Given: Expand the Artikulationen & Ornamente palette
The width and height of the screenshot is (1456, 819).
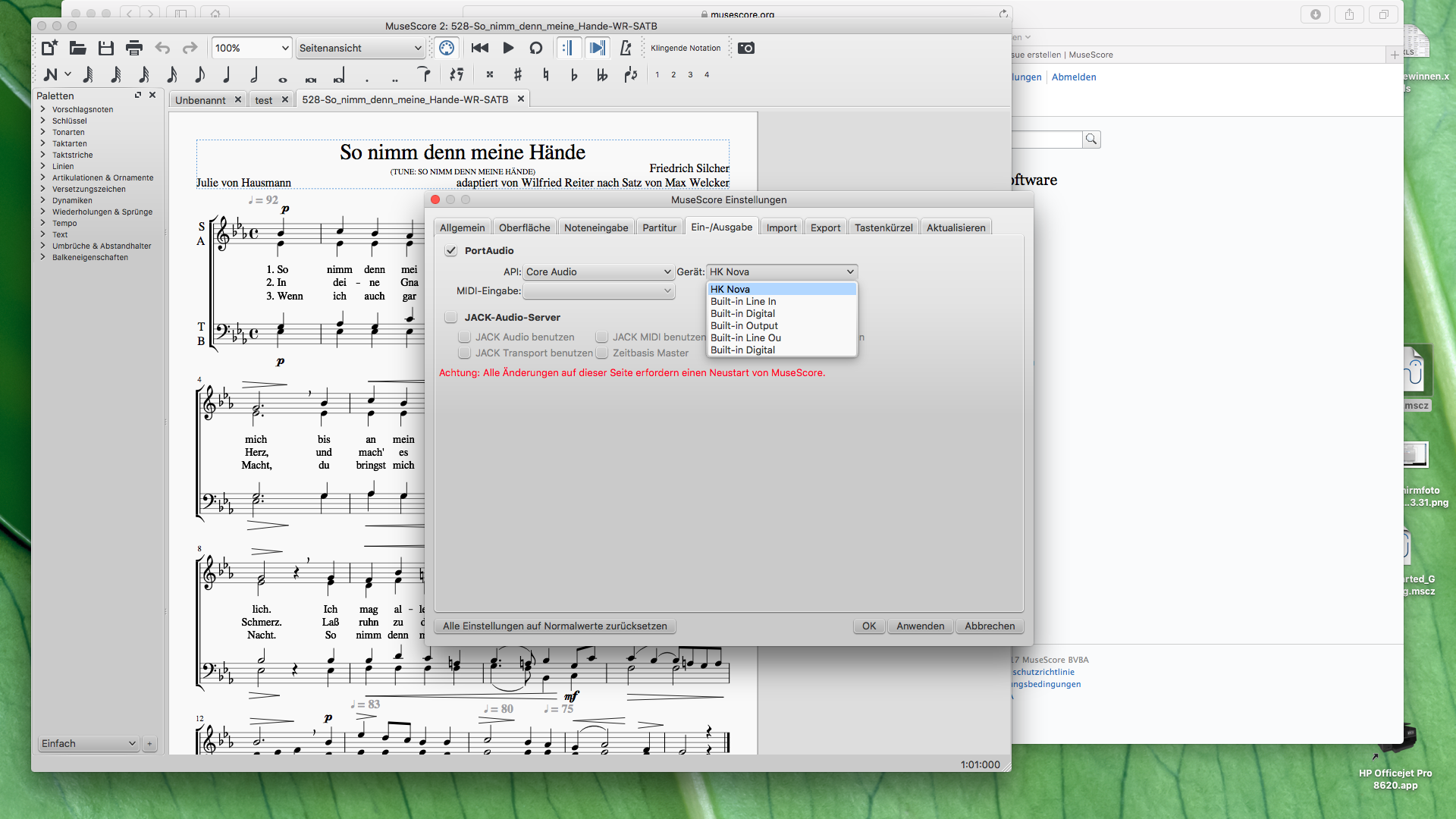Looking at the screenshot, I should coord(43,177).
